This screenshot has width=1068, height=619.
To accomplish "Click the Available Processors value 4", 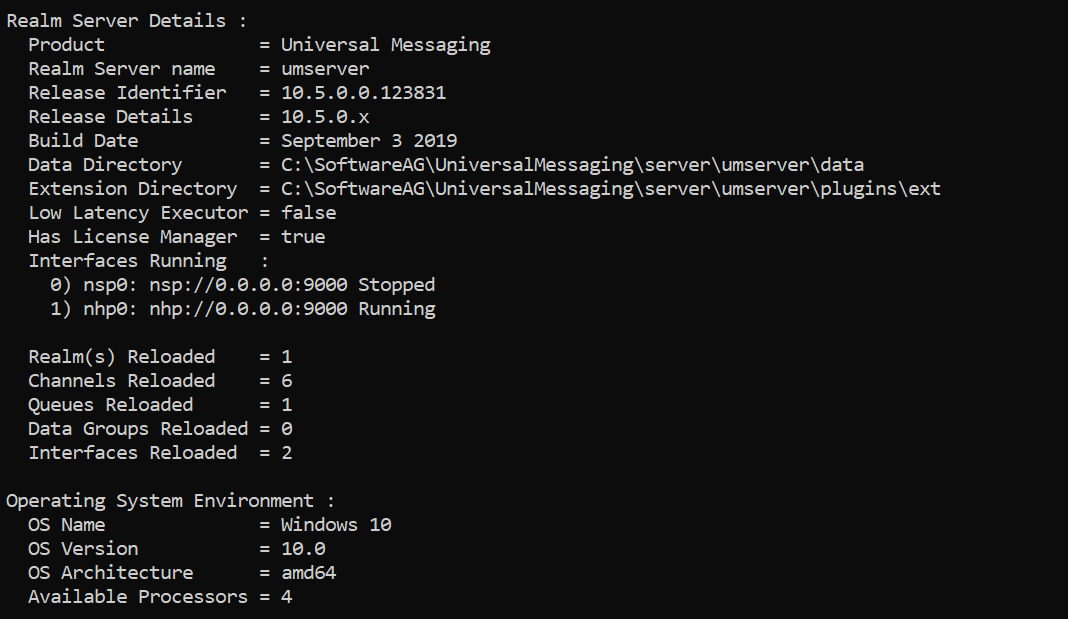I will [x=287, y=597].
